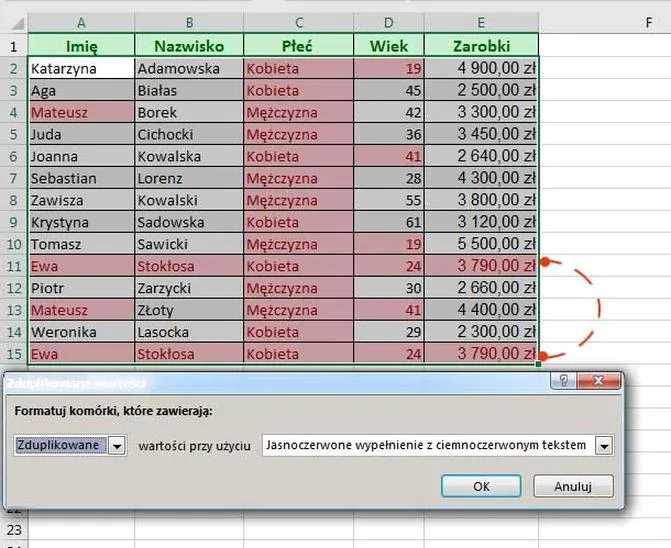This screenshot has width=671, height=548.
Task: Select column D header
Action: pos(389,23)
